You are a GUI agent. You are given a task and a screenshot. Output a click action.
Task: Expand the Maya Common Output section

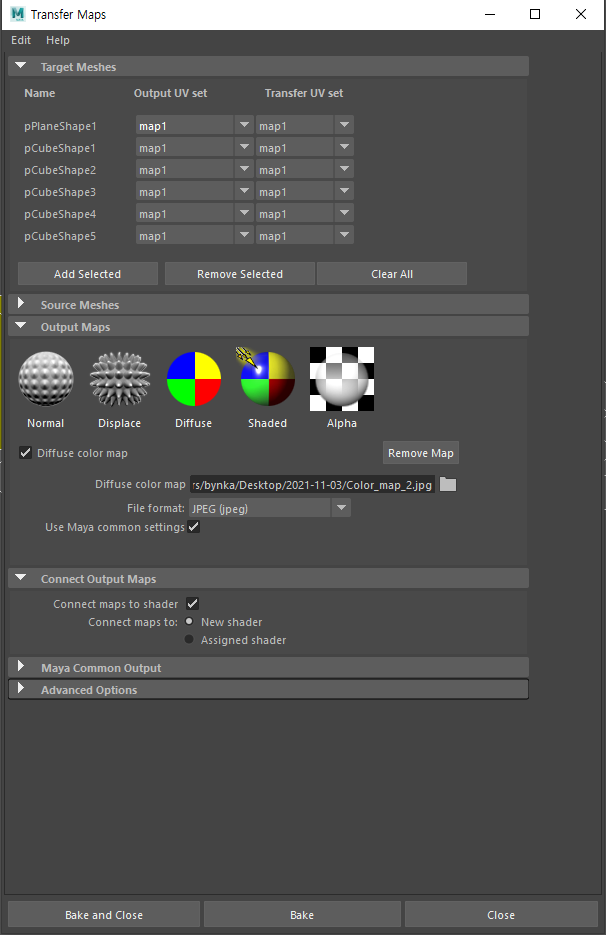(x=21, y=667)
